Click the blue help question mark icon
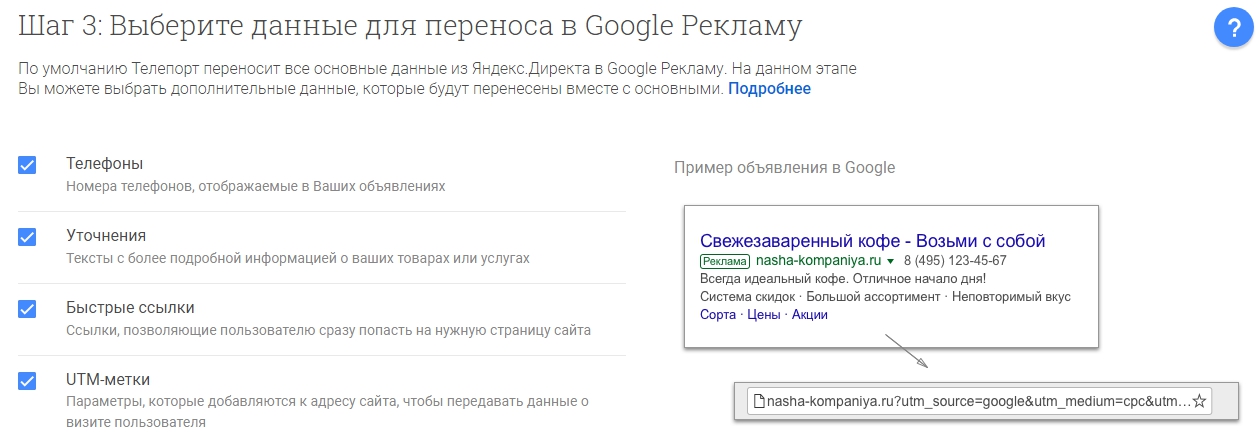 click(x=1233, y=30)
